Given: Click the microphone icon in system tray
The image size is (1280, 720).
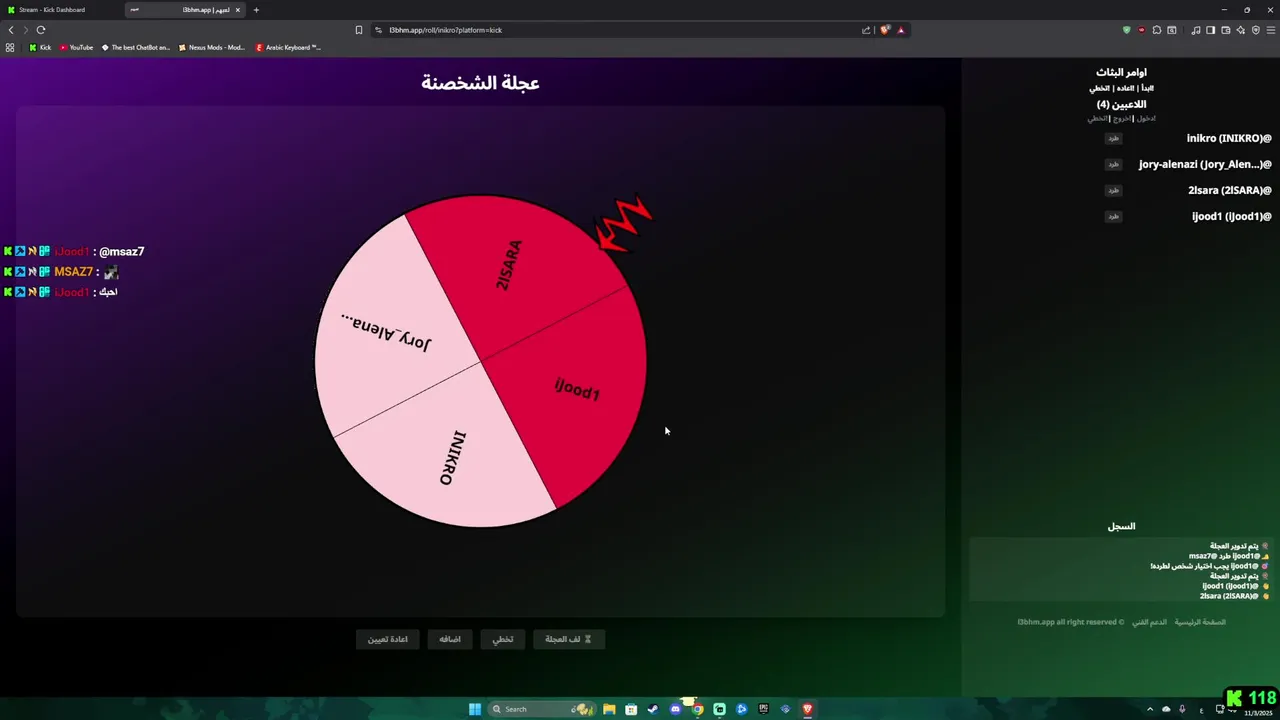Looking at the screenshot, I should click(x=1182, y=709).
